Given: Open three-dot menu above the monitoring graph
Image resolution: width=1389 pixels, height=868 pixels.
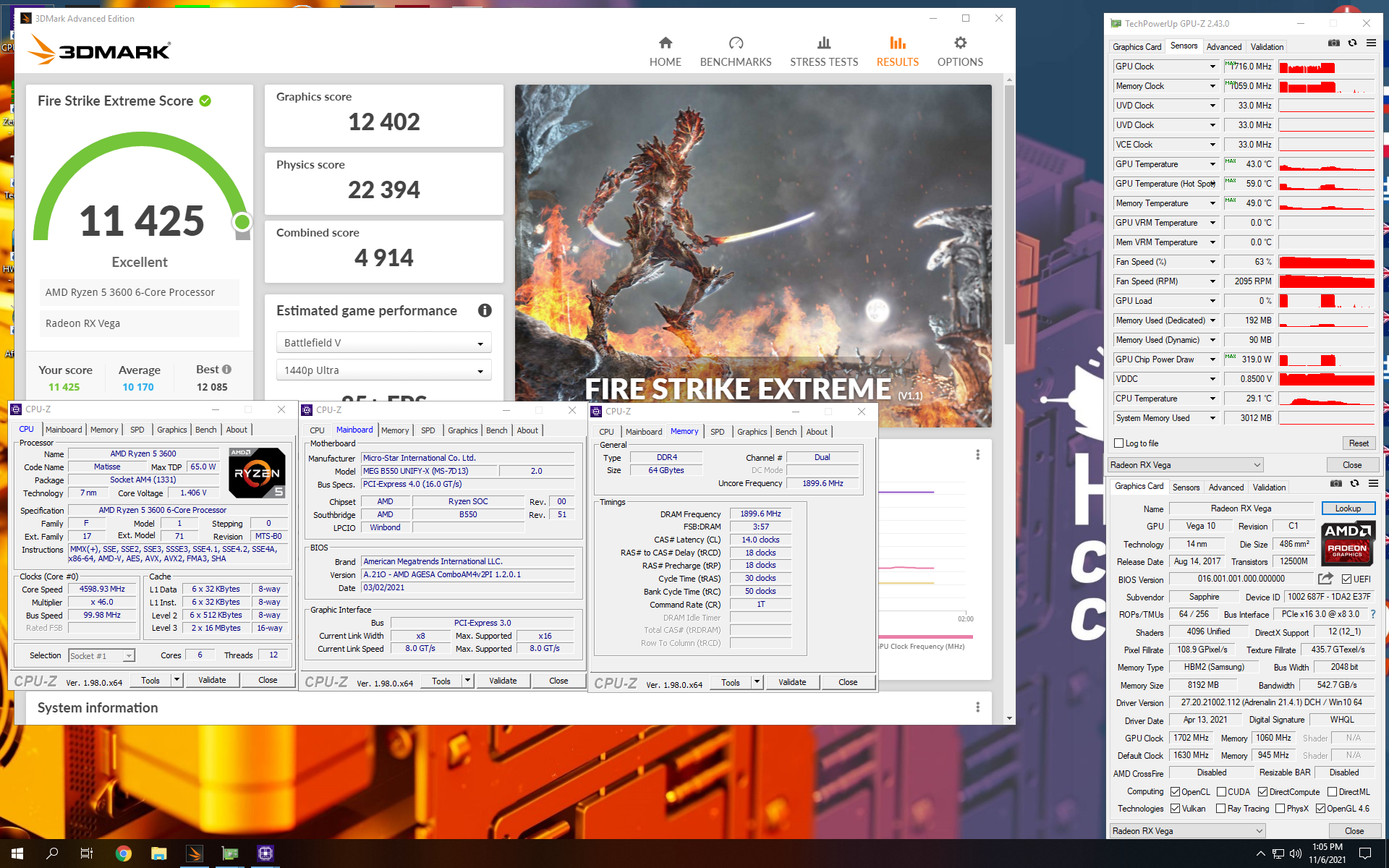Looking at the screenshot, I should [977, 454].
